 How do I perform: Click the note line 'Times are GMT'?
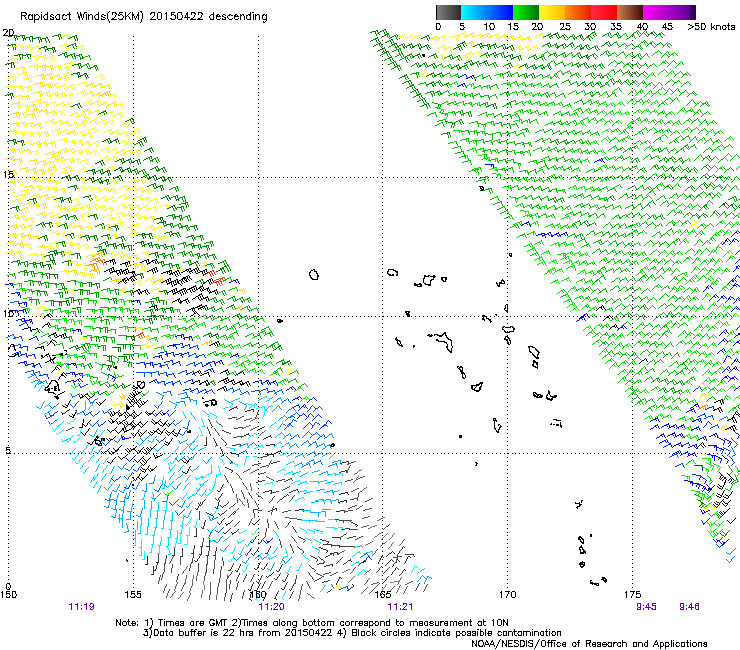coord(193,623)
